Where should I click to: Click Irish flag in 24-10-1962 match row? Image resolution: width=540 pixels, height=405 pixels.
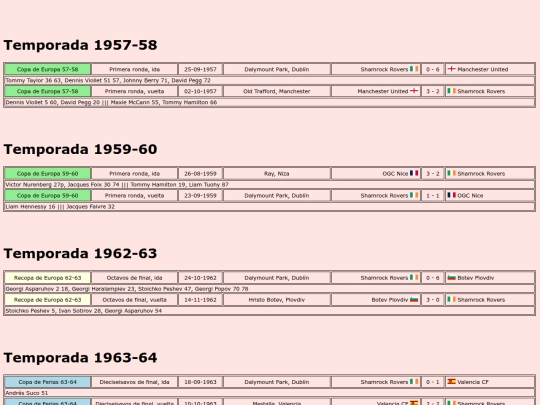414,278
